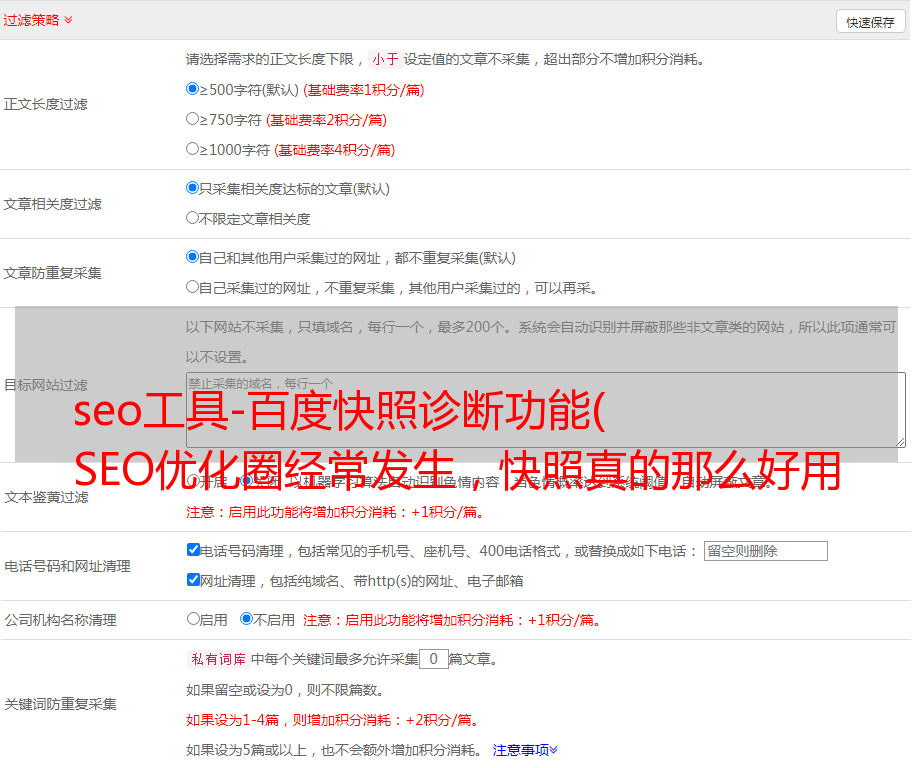Click the 快速保存 button
Image resolution: width=912 pixels, height=768 pixels.
tap(870, 22)
